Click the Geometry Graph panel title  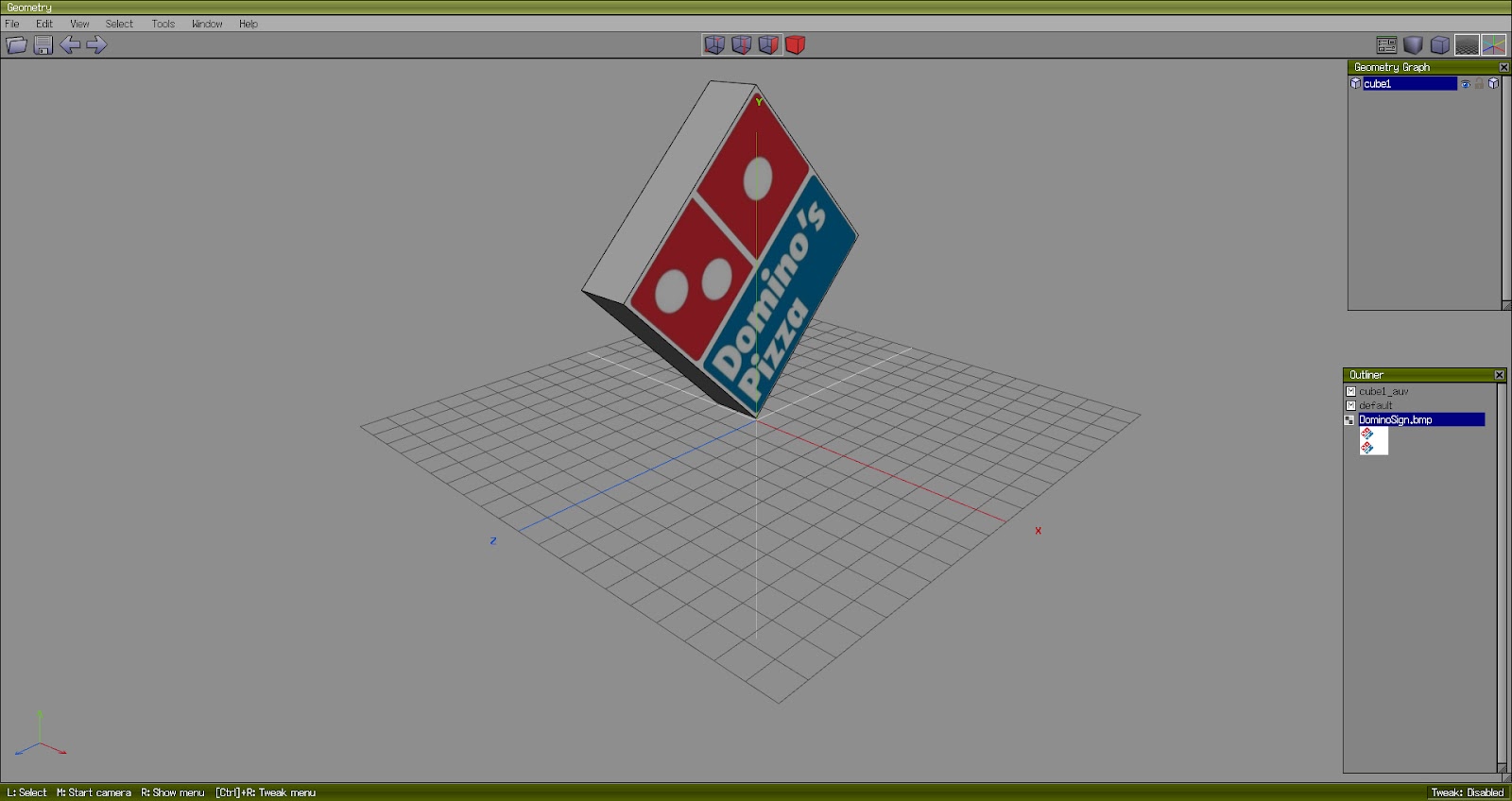tap(1392, 67)
